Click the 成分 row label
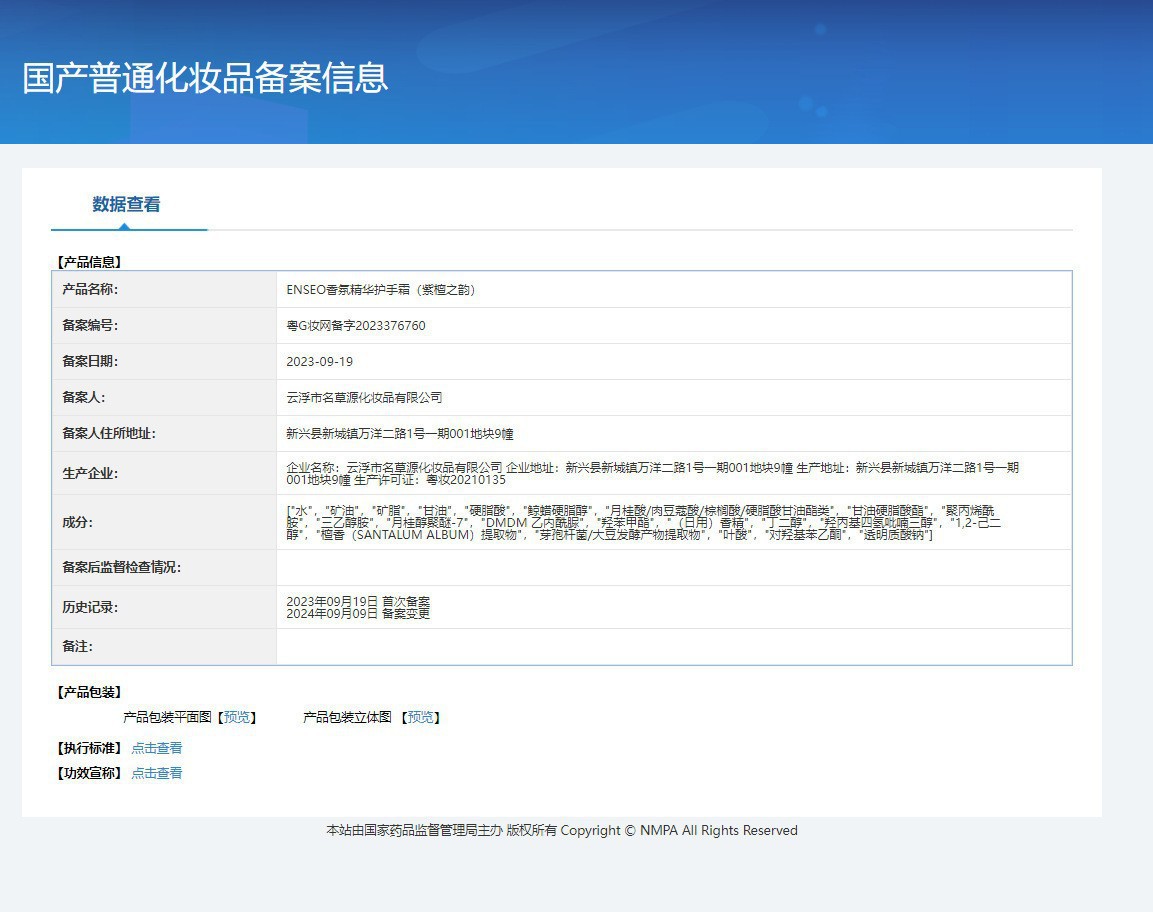Screen dimensions: 1153x912 (x=77, y=522)
